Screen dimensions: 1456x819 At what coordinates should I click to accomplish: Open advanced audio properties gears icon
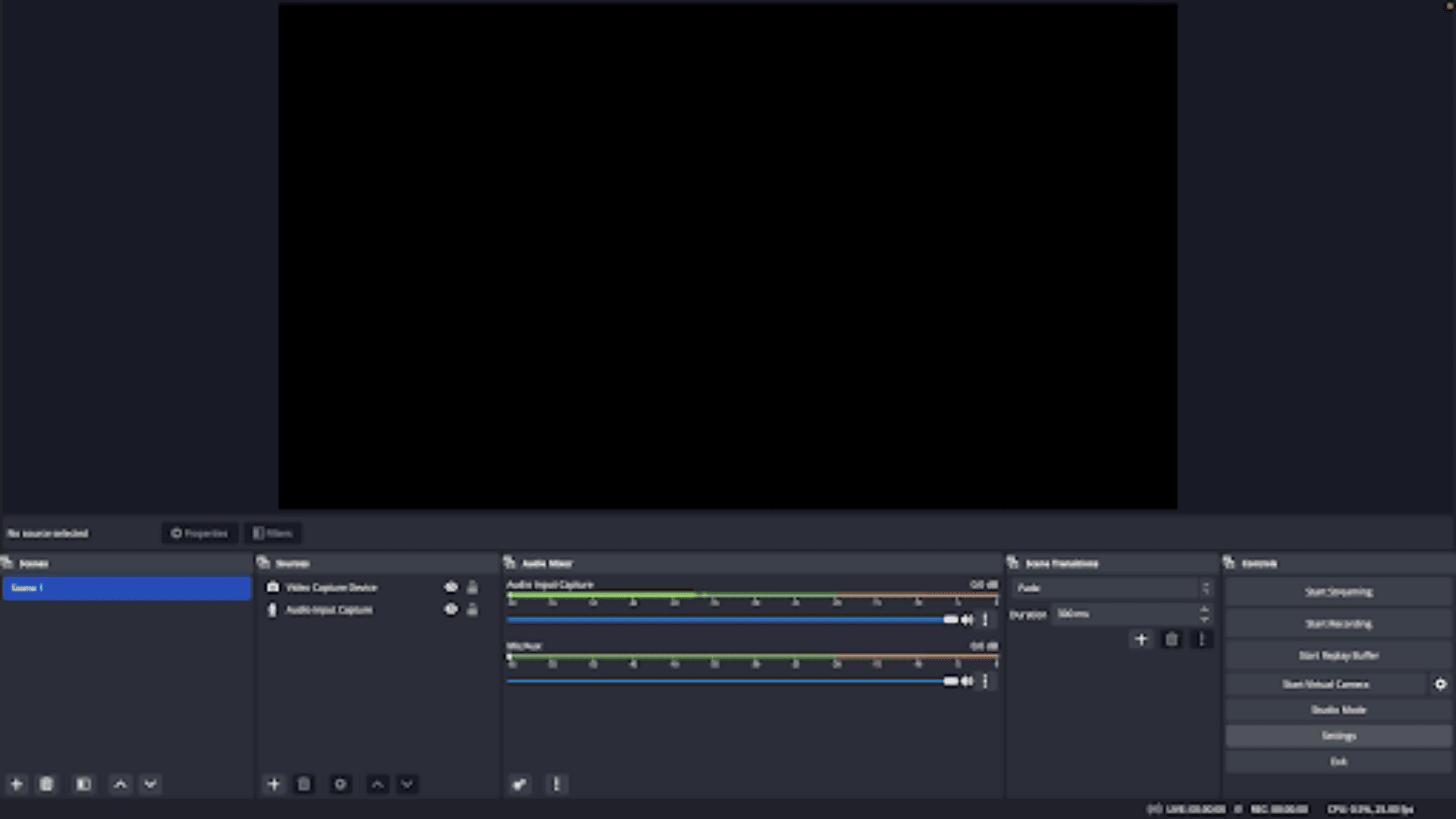click(519, 784)
